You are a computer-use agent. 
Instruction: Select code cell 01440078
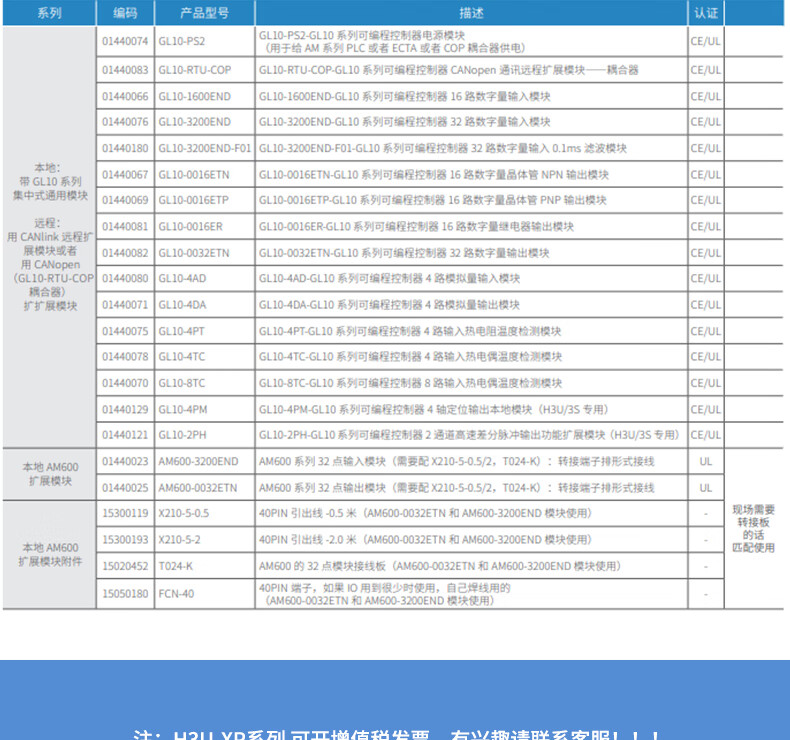(125, 357)
